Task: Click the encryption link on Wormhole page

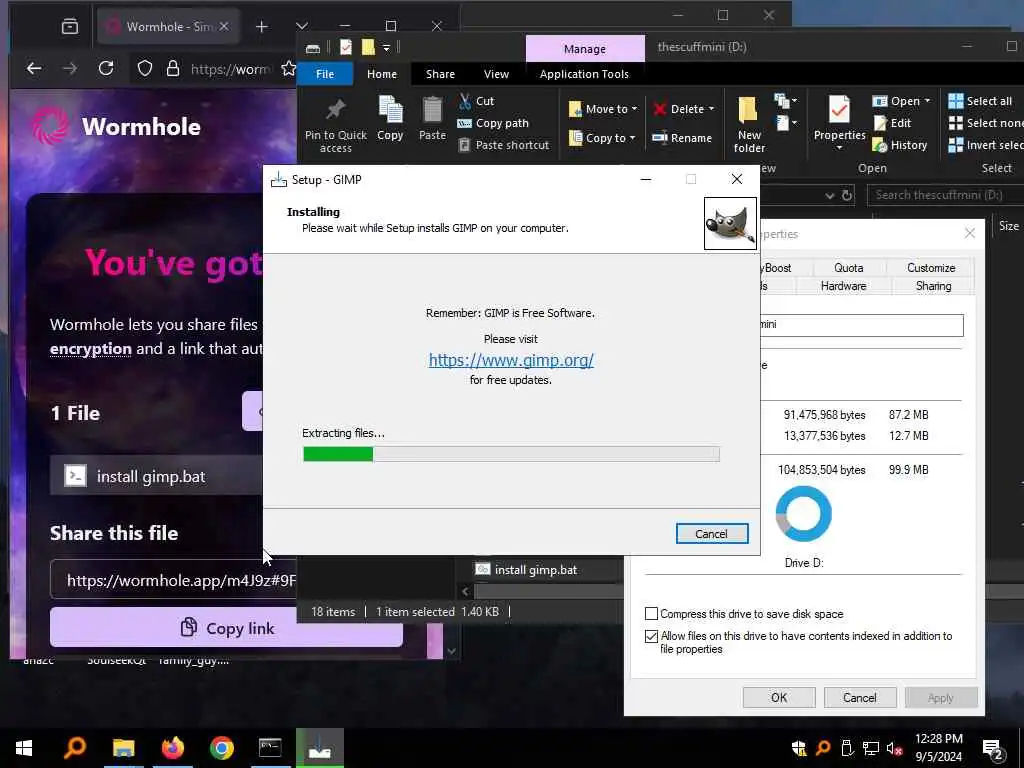Action: pos(91,349)
